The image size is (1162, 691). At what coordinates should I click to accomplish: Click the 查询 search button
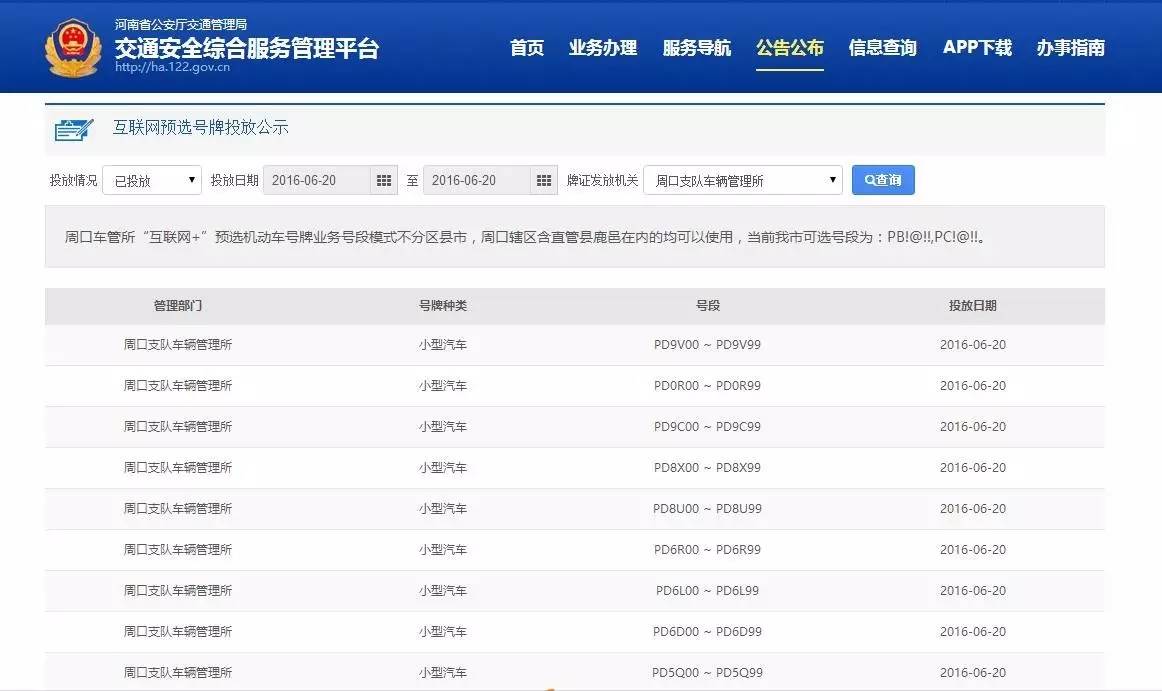click(x=883, y=180)
